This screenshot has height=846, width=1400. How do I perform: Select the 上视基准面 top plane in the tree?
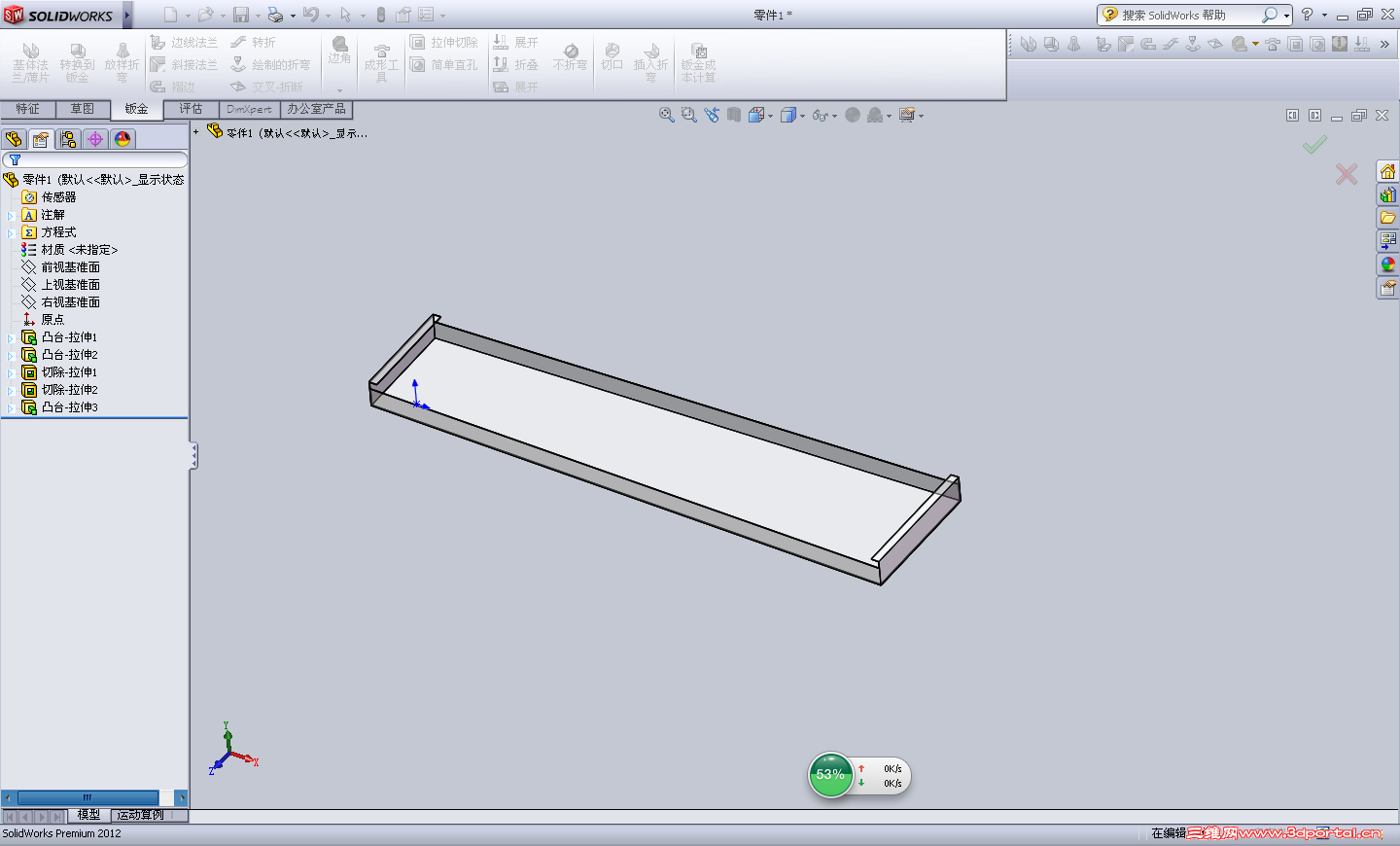coord(60,285)
